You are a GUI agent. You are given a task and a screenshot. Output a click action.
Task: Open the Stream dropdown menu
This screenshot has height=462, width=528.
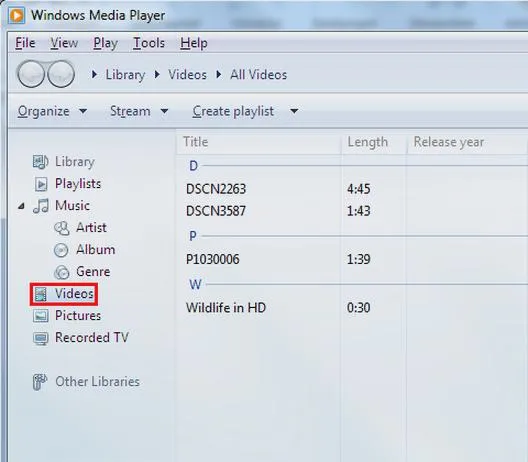click(164, 111)
